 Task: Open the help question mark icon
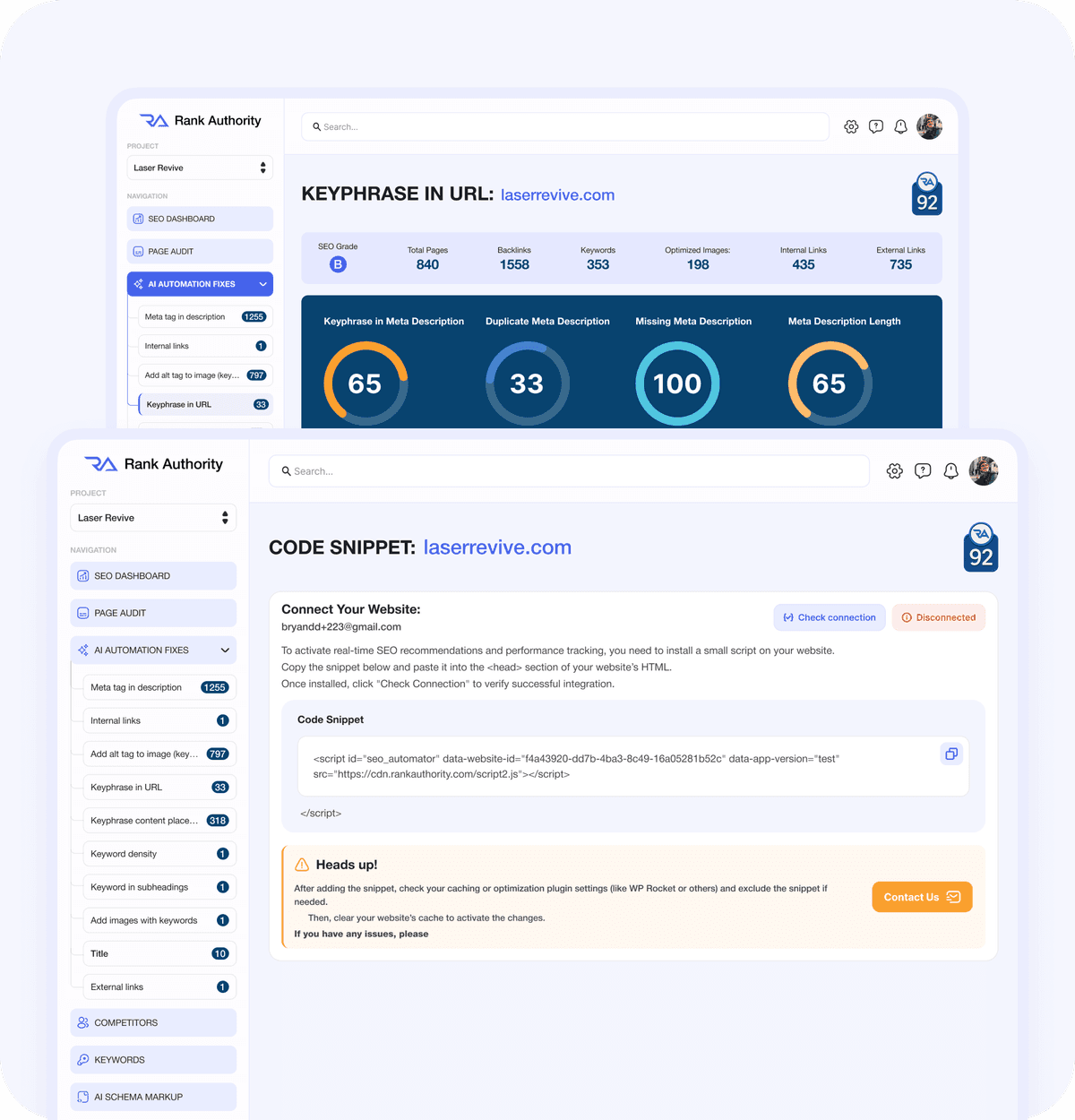(923, 470)
